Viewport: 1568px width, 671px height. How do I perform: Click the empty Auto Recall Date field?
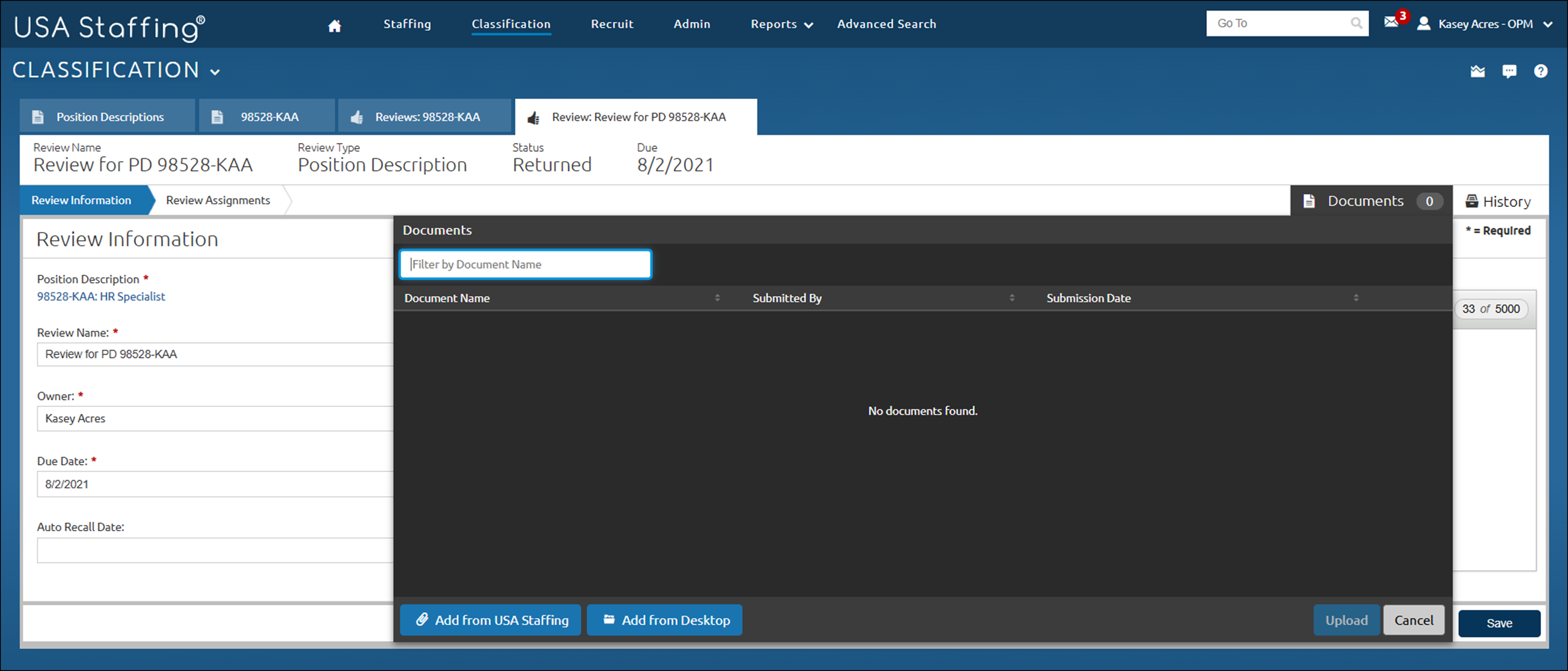[215, 550]
